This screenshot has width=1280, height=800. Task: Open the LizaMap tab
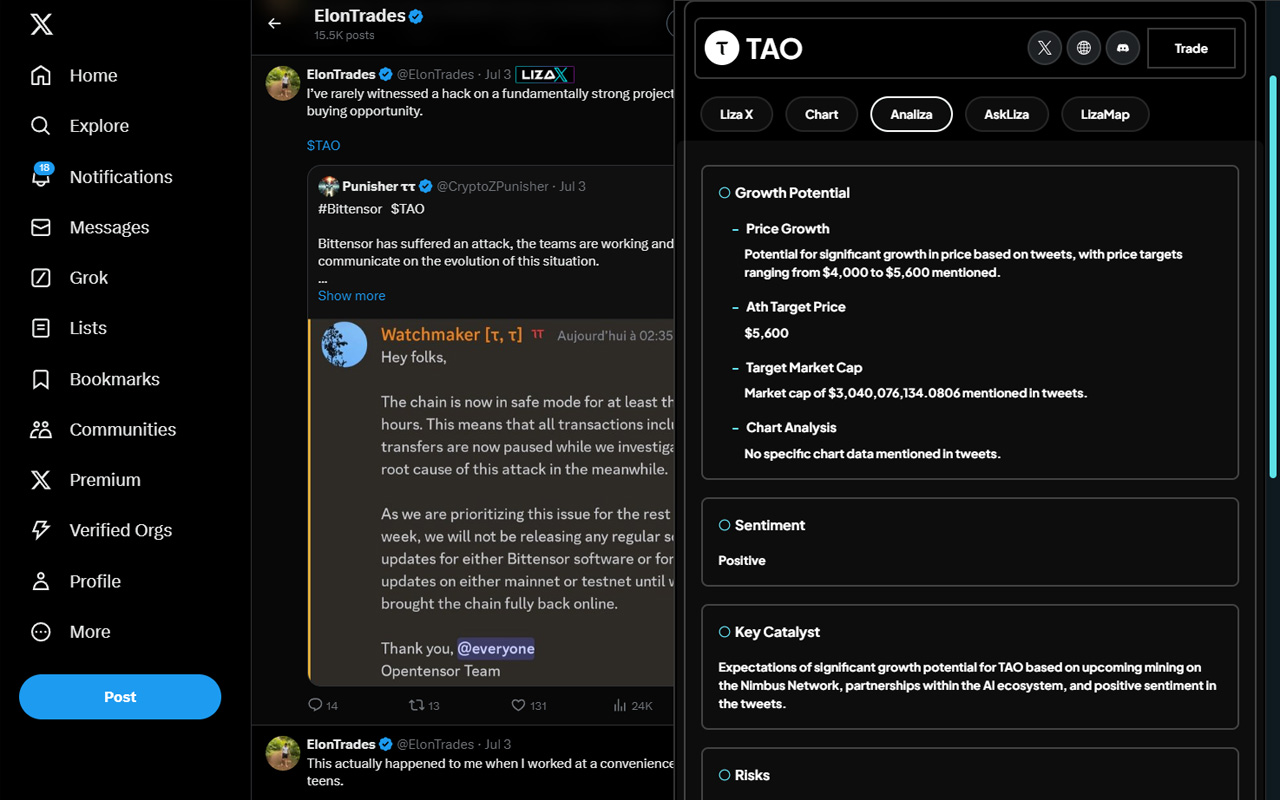(x=1104, y=114)
